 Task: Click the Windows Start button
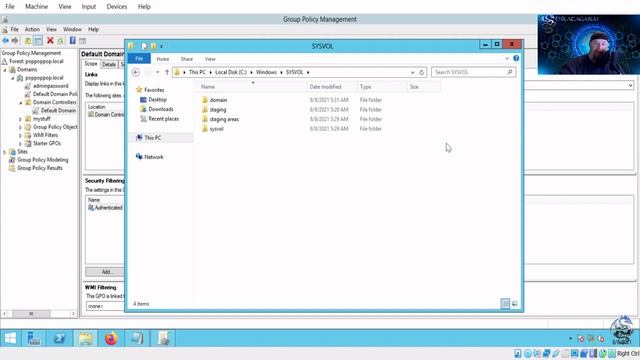[10, 338]
